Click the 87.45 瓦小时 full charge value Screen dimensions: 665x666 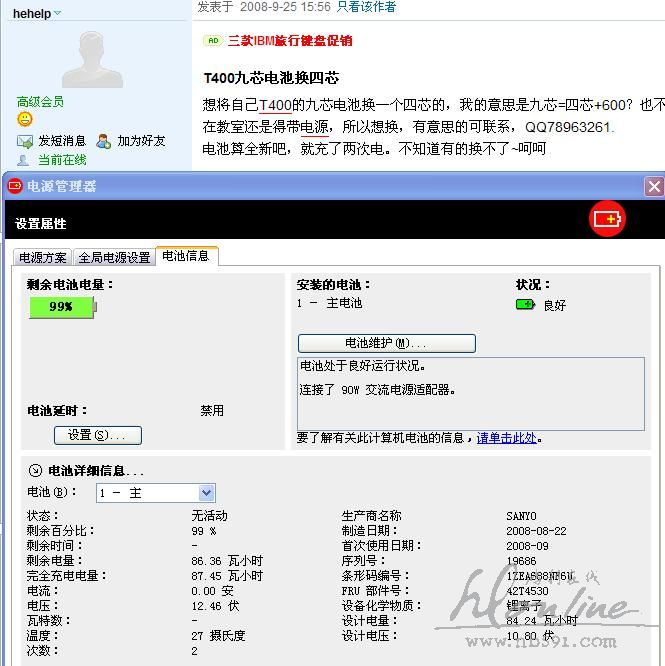[x=227, y=576]
